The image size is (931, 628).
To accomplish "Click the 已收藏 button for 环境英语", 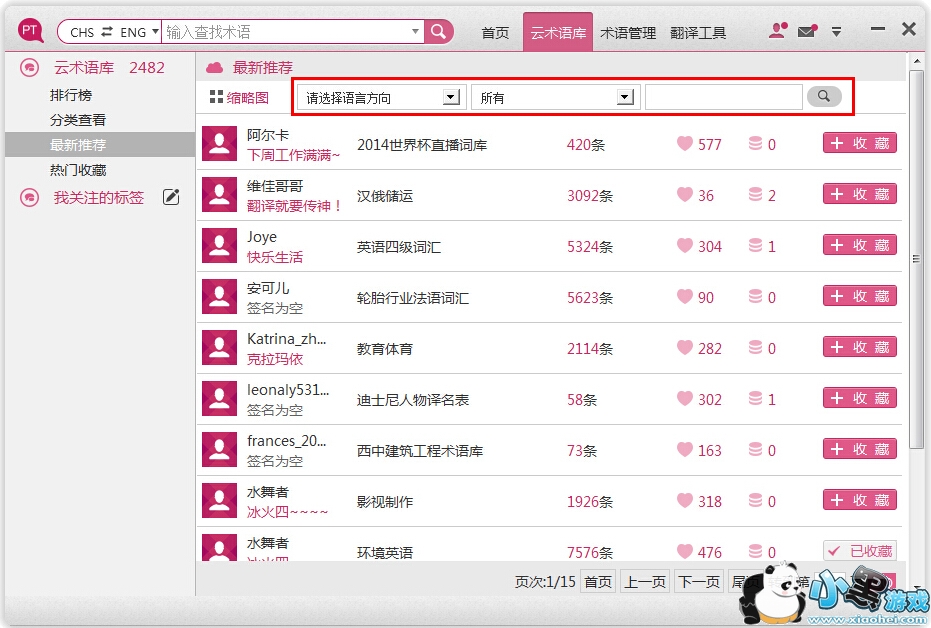I will (859, 551).
